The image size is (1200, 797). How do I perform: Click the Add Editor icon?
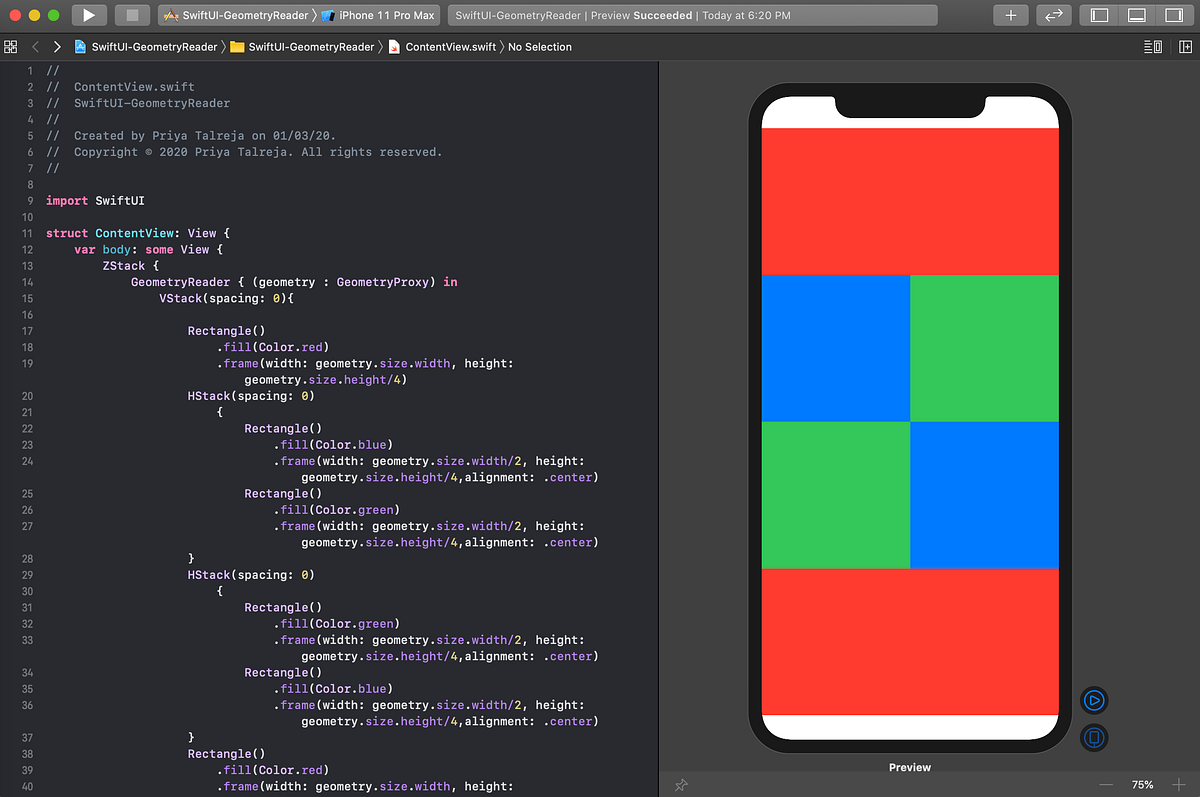[1184, 46]
